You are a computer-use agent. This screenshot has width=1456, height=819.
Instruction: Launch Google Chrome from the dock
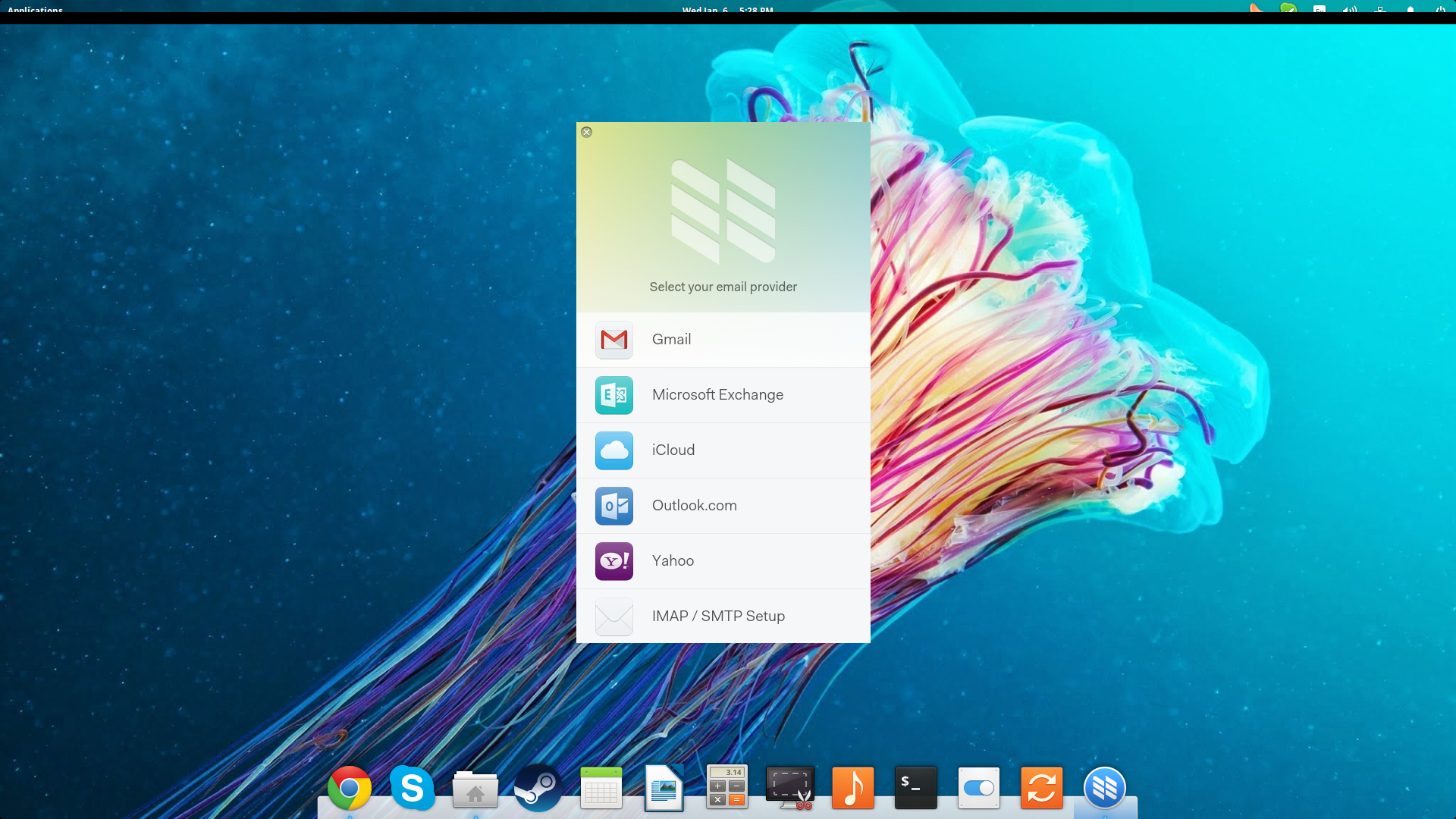pyautogui.click(x=350, y=789)
